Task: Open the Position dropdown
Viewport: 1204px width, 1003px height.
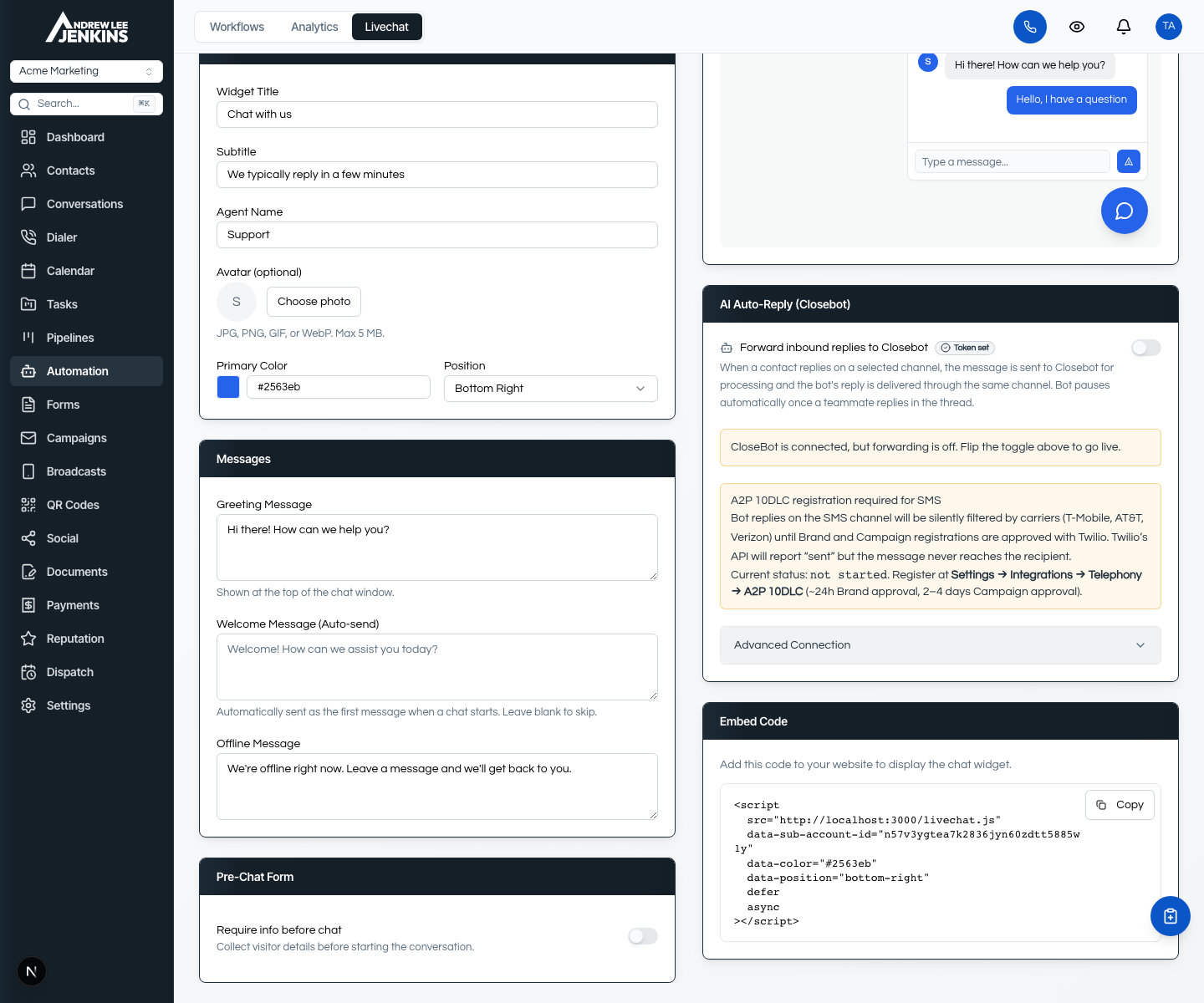Action: pyautogui.click(x=551, y=389)
